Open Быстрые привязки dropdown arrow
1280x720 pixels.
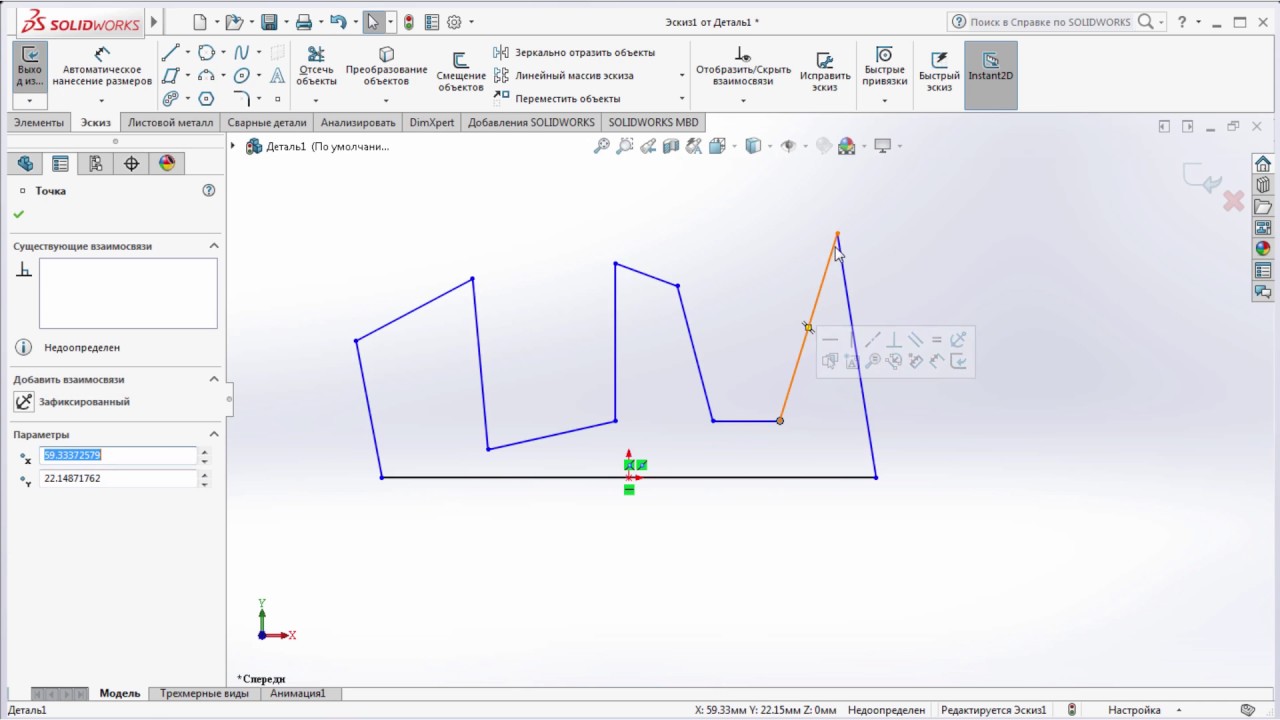click(x=884, y=100)
